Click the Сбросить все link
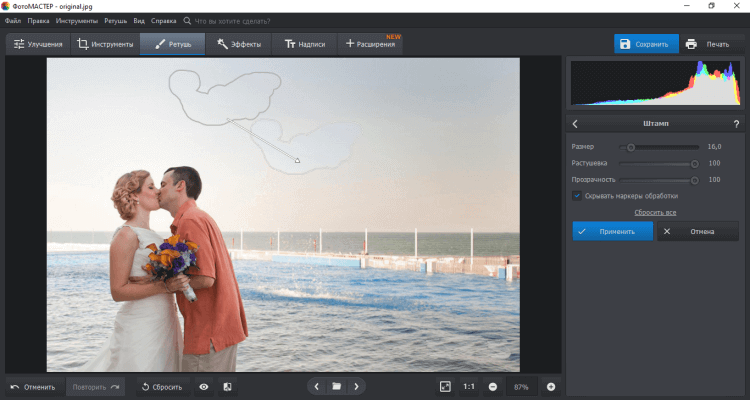This screenshot has width=750, height=400. click(x=655, y=213)
